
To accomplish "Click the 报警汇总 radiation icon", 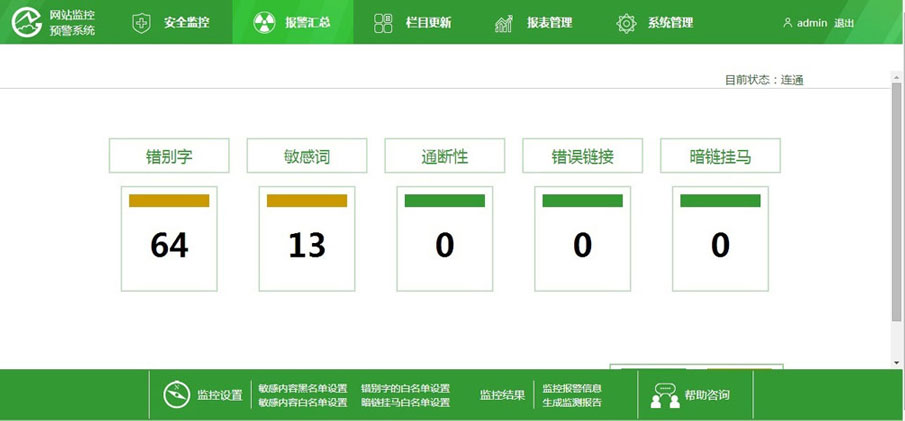I will coord(264,23).
